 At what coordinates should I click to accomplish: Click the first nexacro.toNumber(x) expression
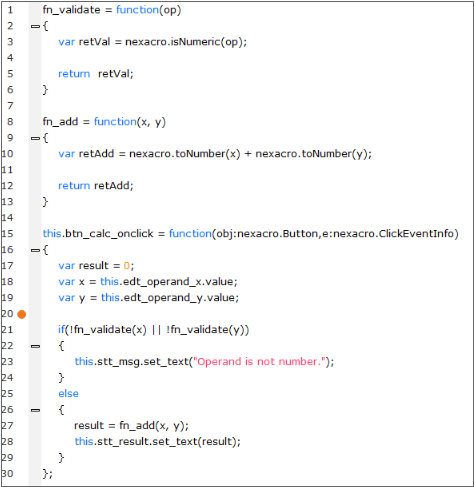(x=185, y=154)
